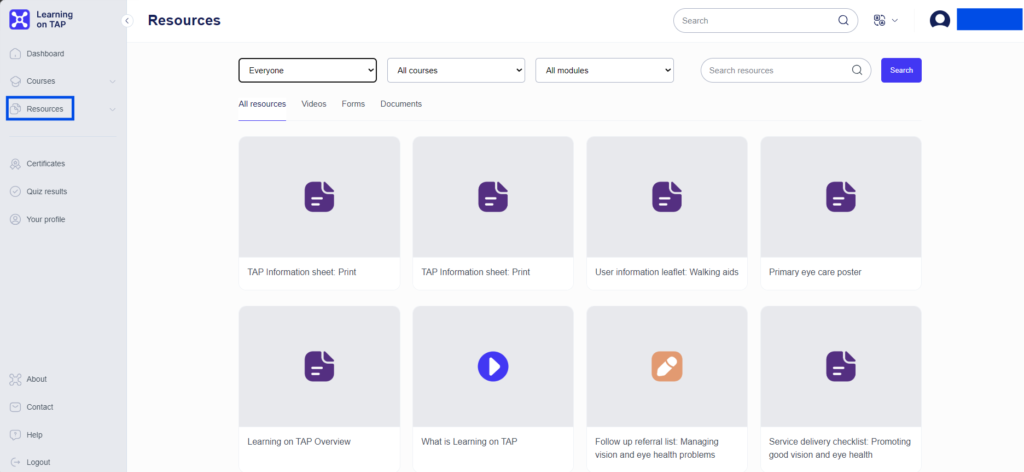
Task: Click the search icon in Search resources field
Action: (856, 70)
